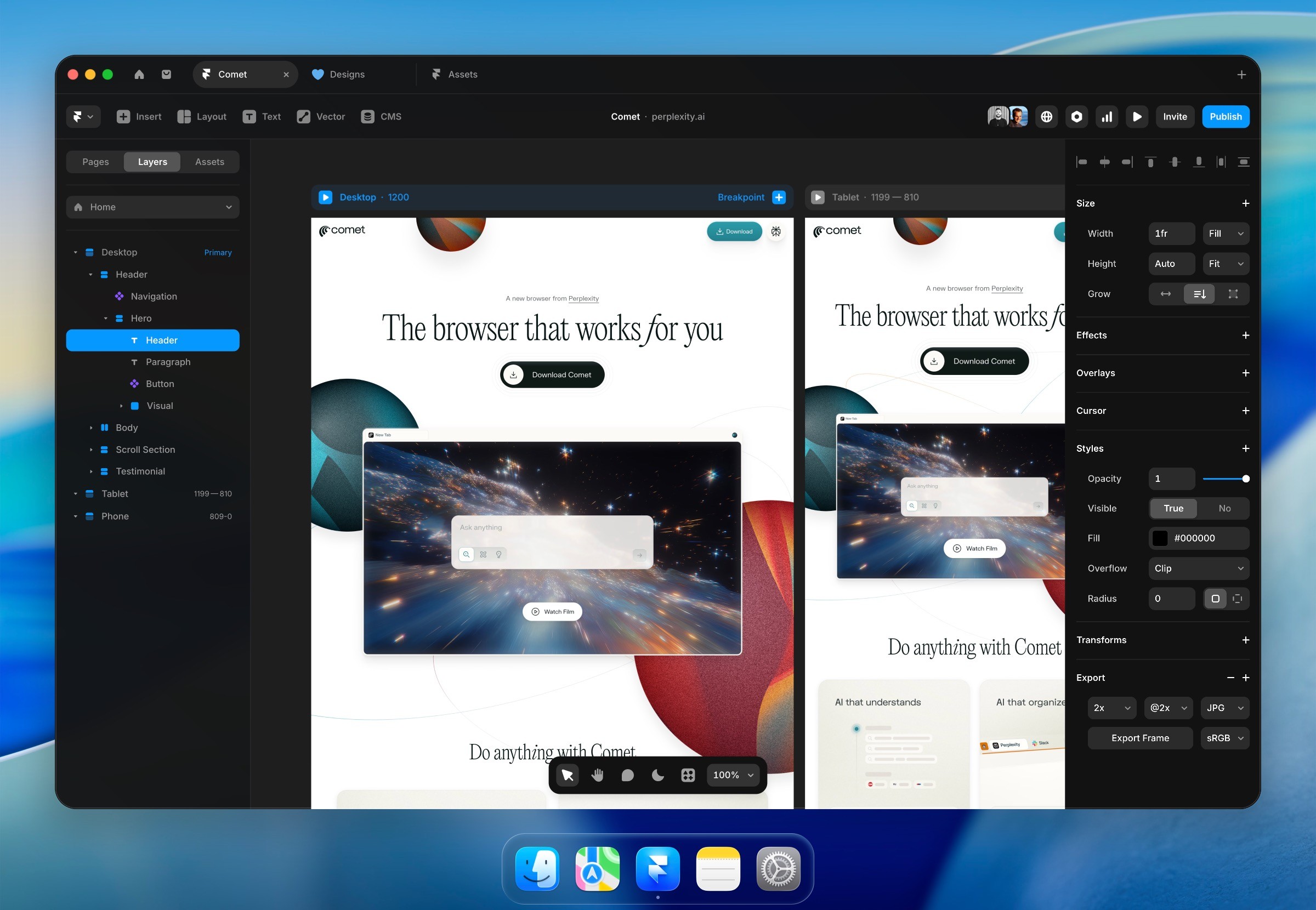The width and height of the screenshot is (1316, 910).
Task: Select the fill-space Grow option
Action: [x=1233, y=294]
